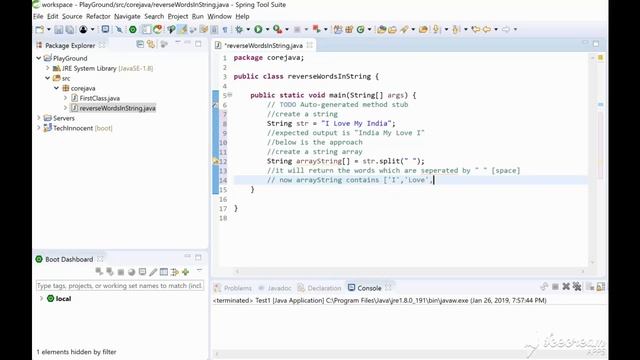This screenshot has height=360, width=640.
Task: Open the Project menu
Action: (x=178, y=16)
